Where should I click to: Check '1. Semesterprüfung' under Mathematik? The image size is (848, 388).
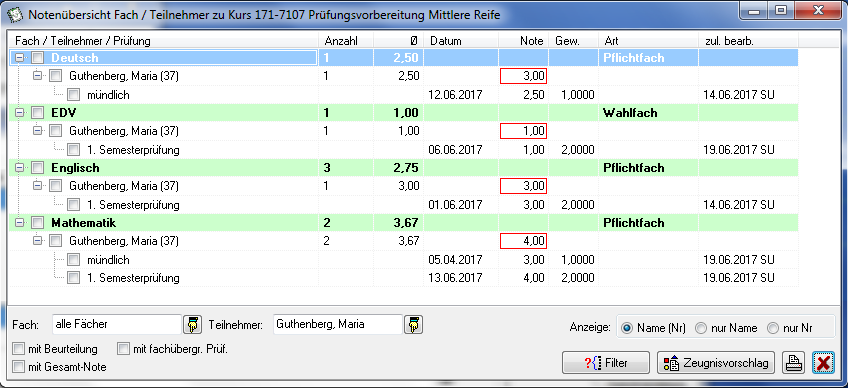click(74, 278)
